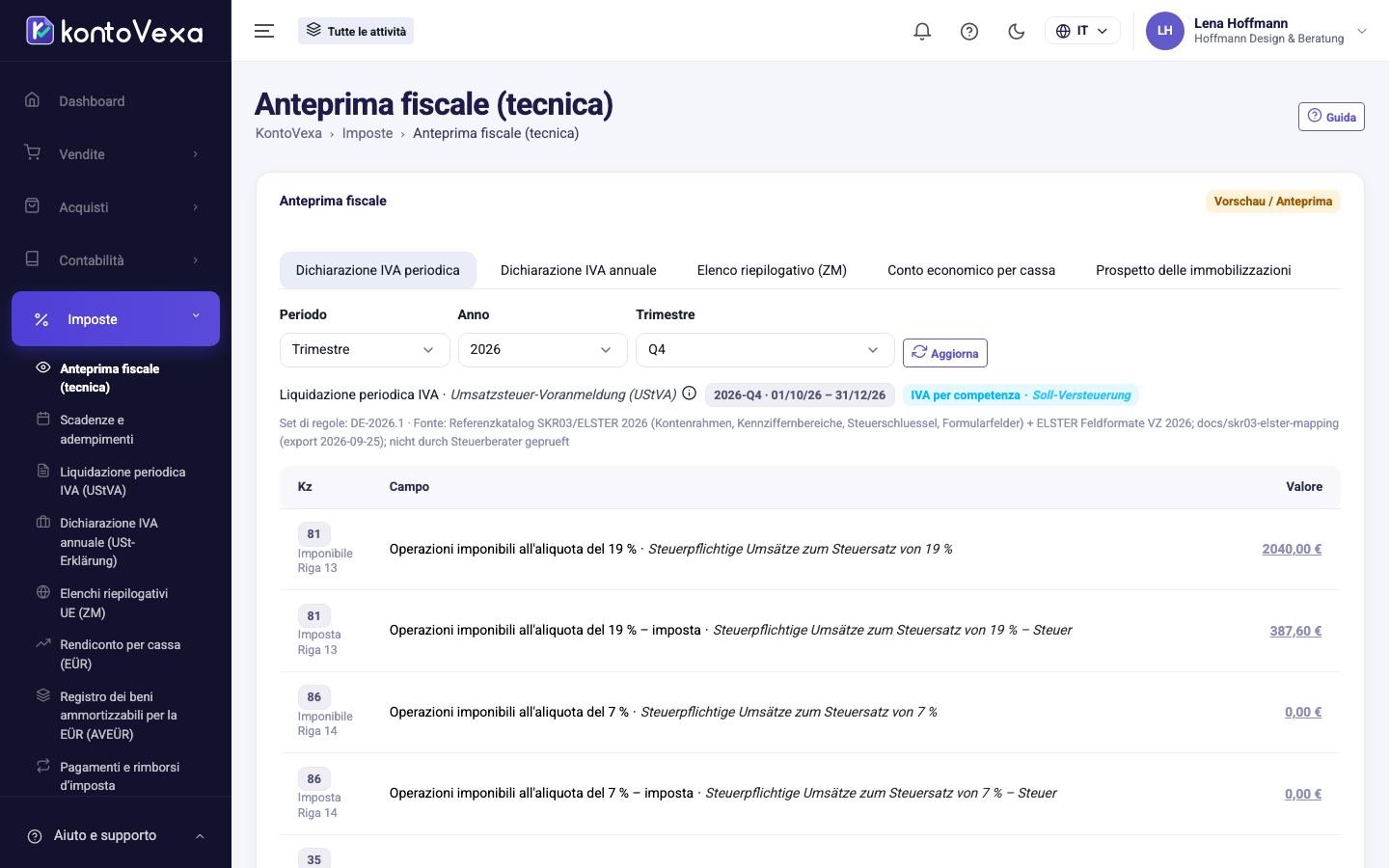This screenshot has height=868, width=1389.
Task: Switch to Conto economico per cassa tab
Action: [x=971, y=270]
